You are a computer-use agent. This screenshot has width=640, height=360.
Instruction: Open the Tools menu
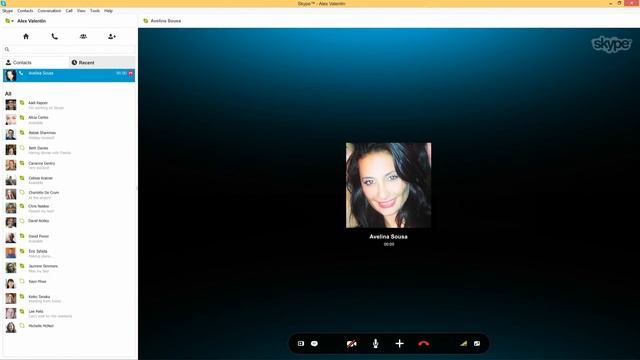point(95,11)
